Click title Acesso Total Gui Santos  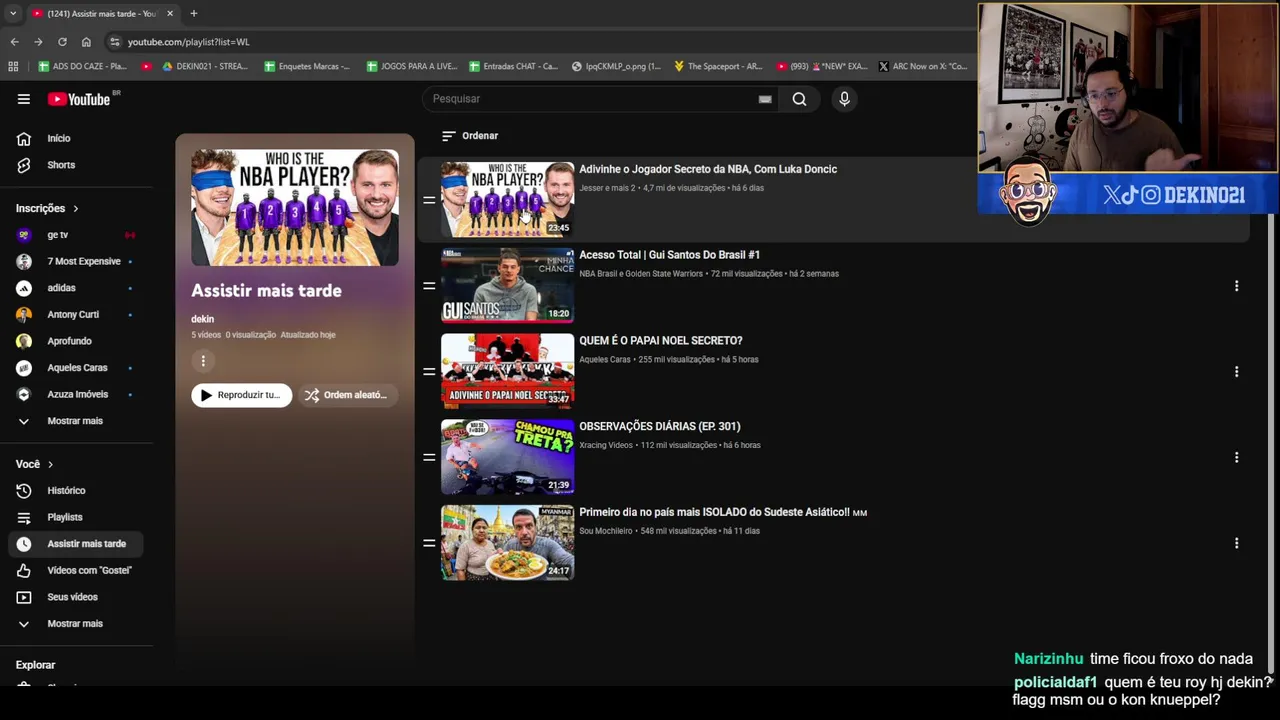point(669,255)
